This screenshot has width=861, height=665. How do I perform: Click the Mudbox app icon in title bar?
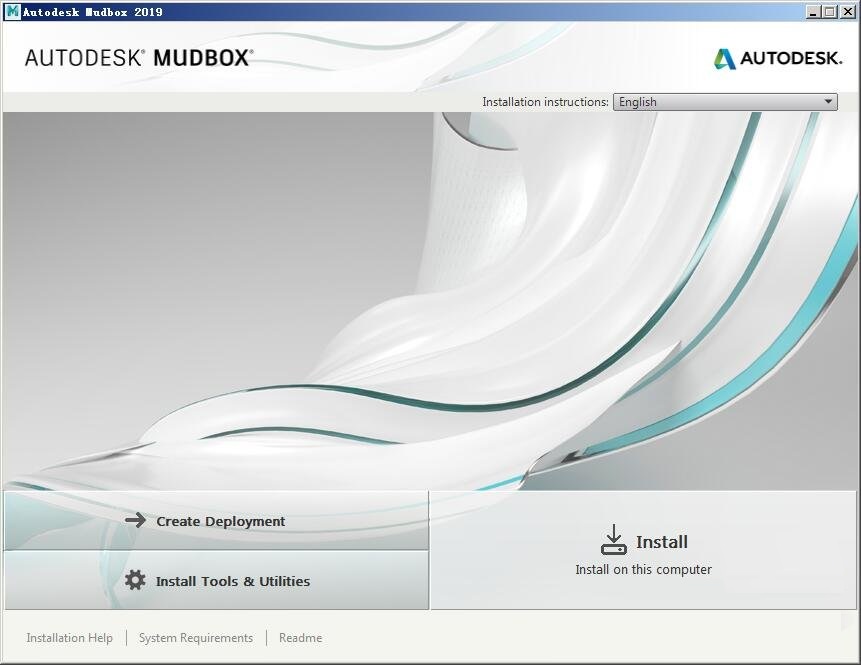(12, 12)
